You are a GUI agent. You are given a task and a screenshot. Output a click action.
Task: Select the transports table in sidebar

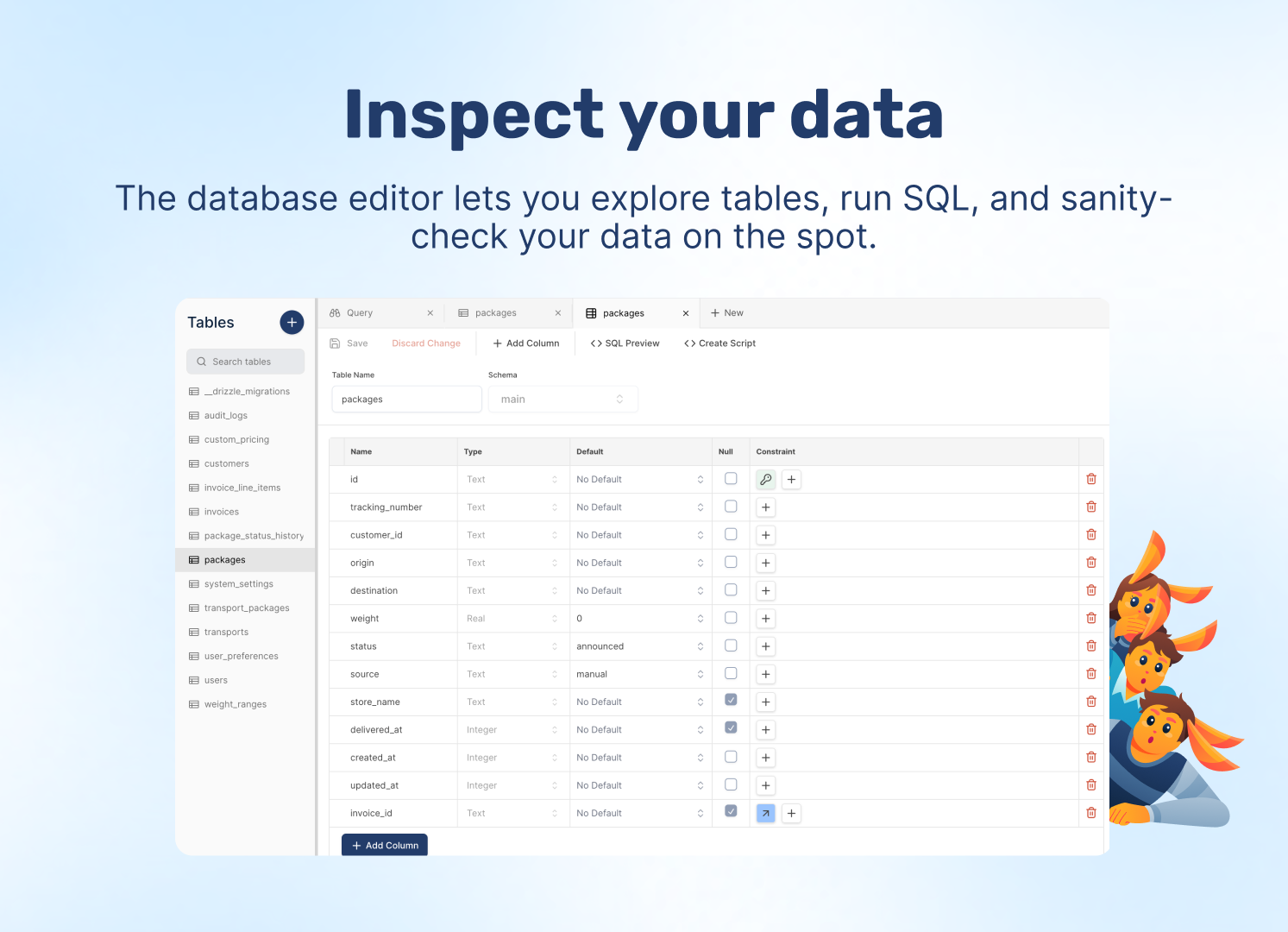click(x=246, y=632)
